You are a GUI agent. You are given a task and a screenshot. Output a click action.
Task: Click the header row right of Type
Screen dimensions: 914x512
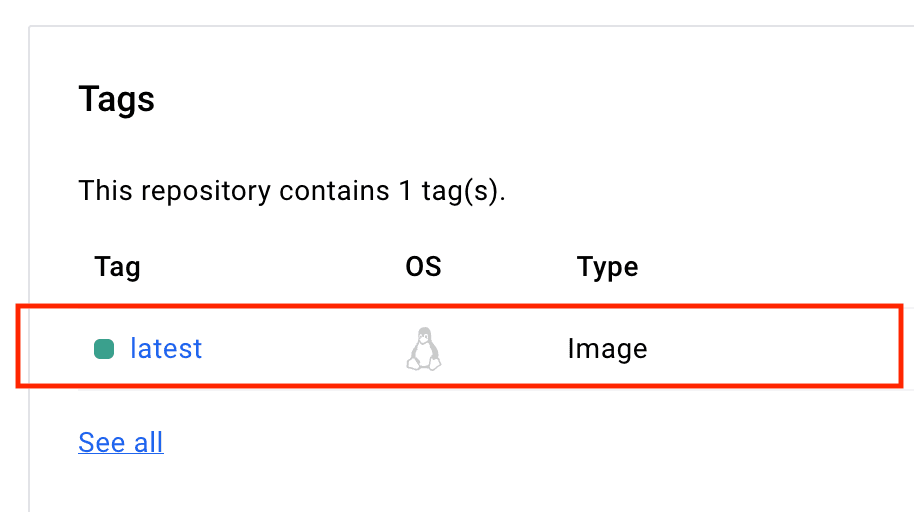point(780,267)
